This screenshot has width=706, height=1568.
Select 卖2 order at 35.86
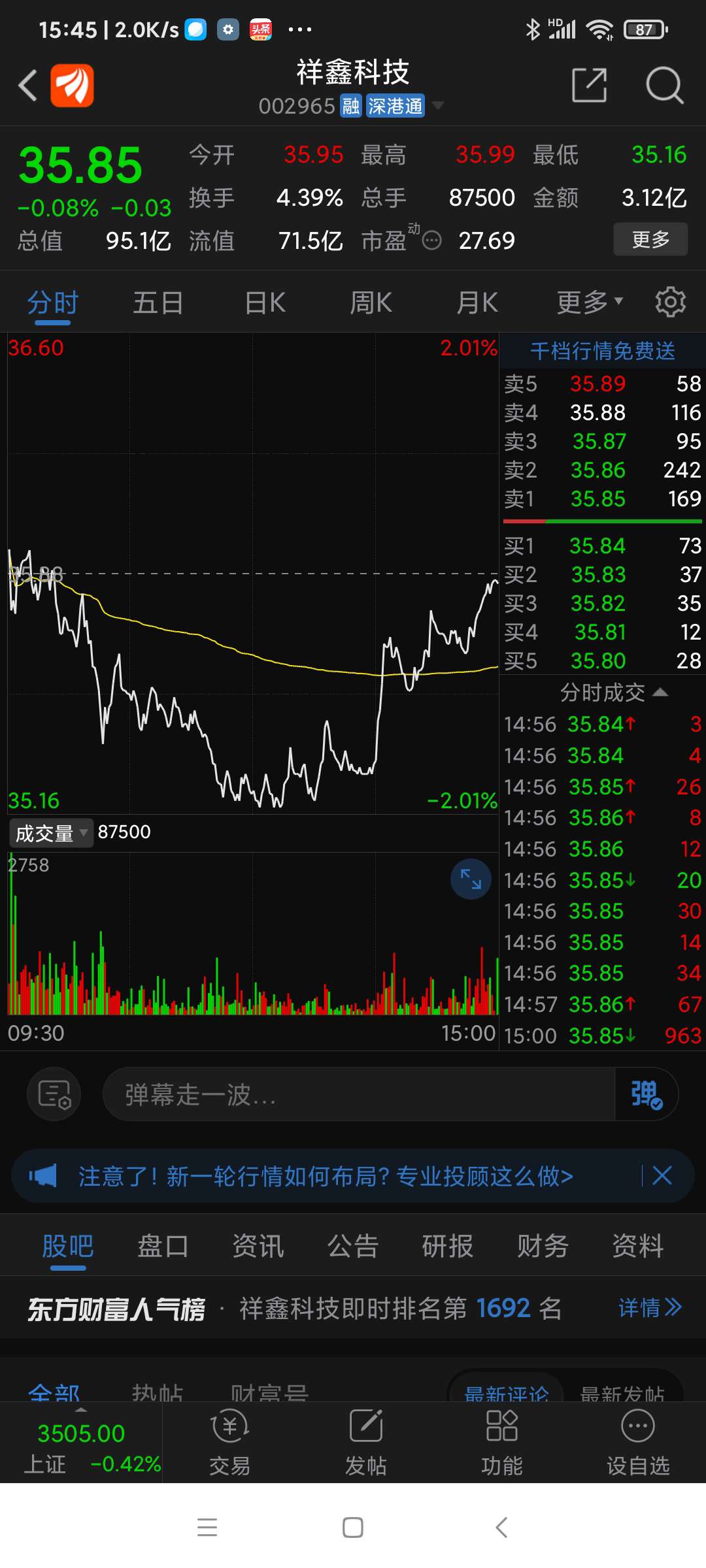[x=602, y=470]
